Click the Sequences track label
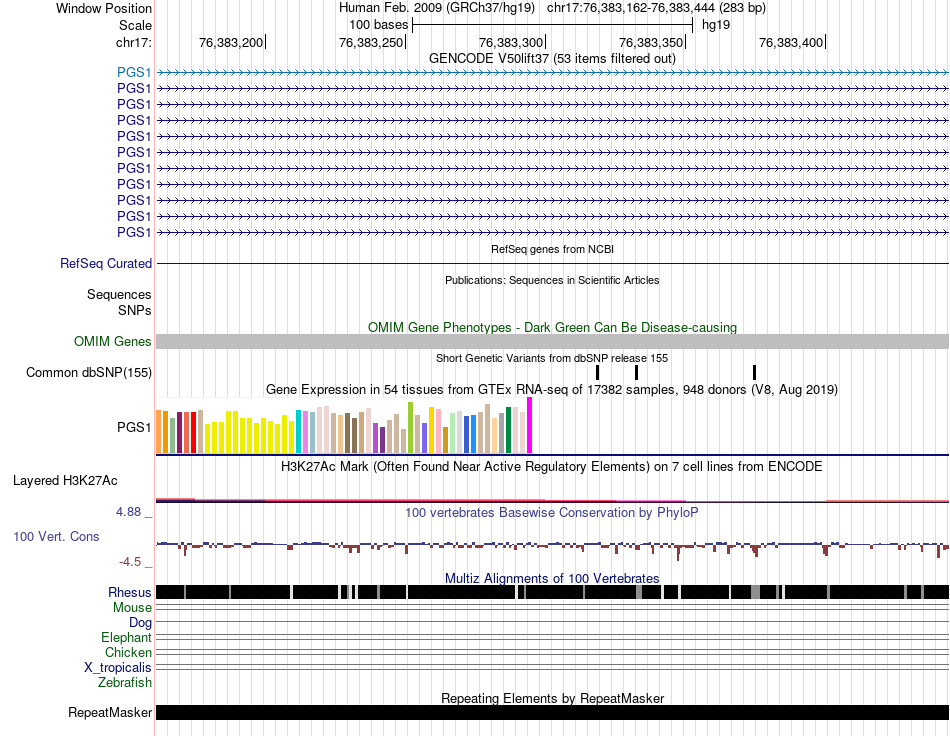 (x=119, y=294)
